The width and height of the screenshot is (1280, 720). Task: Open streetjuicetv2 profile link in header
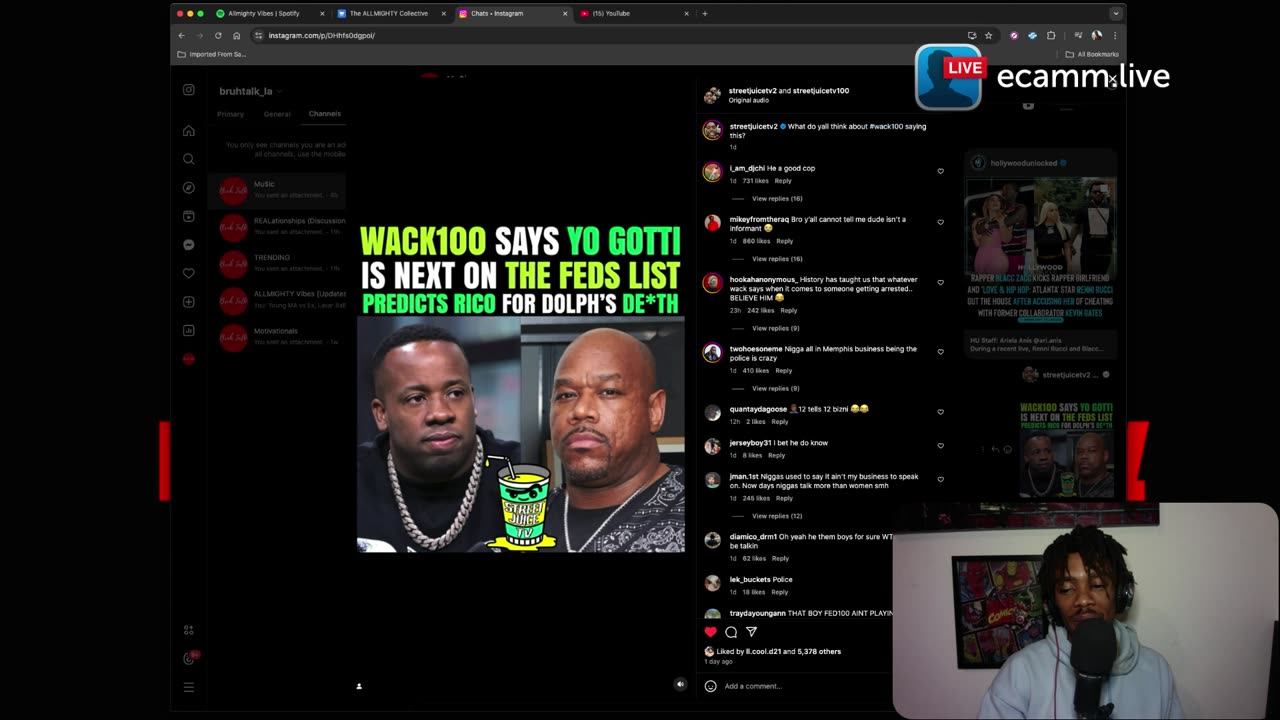pyautogui.click(x=752, y=91)
